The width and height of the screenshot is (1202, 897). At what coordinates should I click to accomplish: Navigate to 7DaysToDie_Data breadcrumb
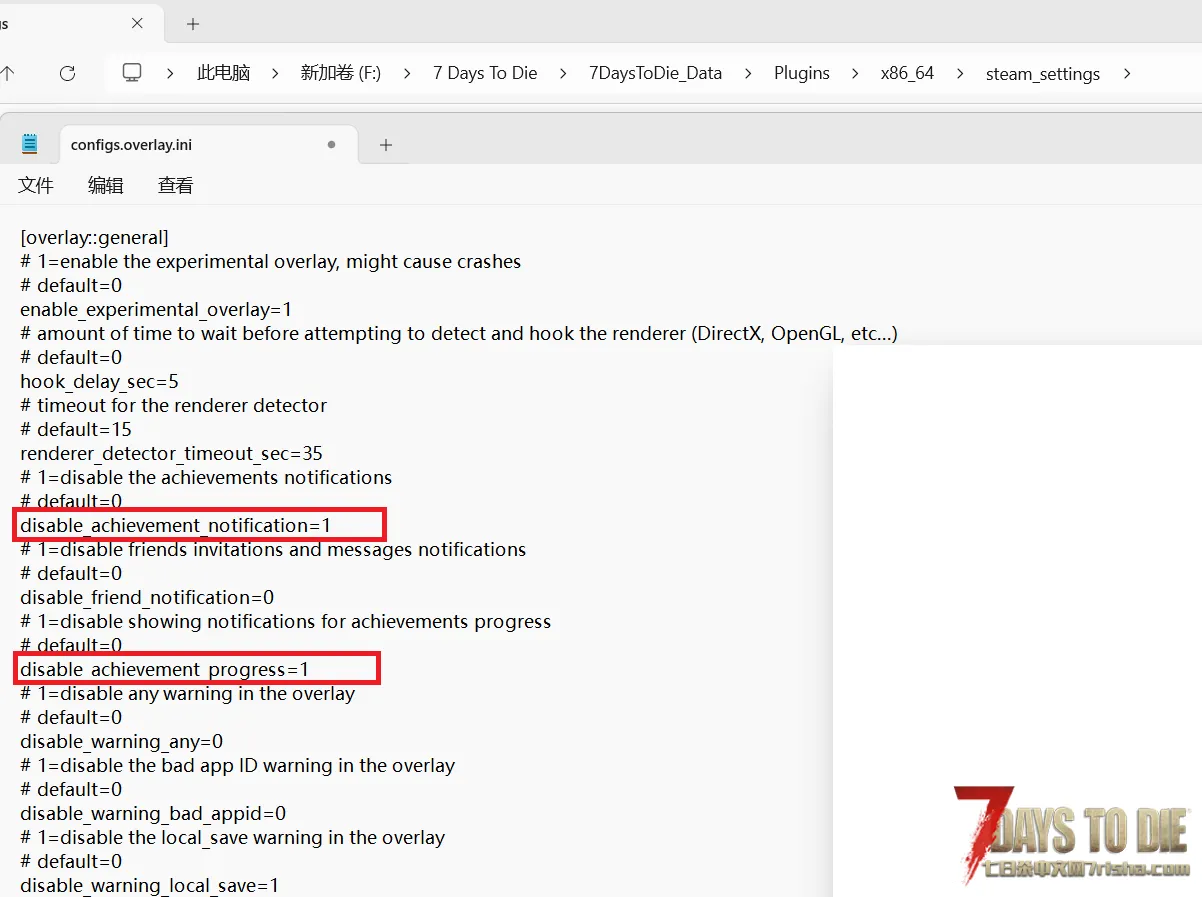click(655, 73)
